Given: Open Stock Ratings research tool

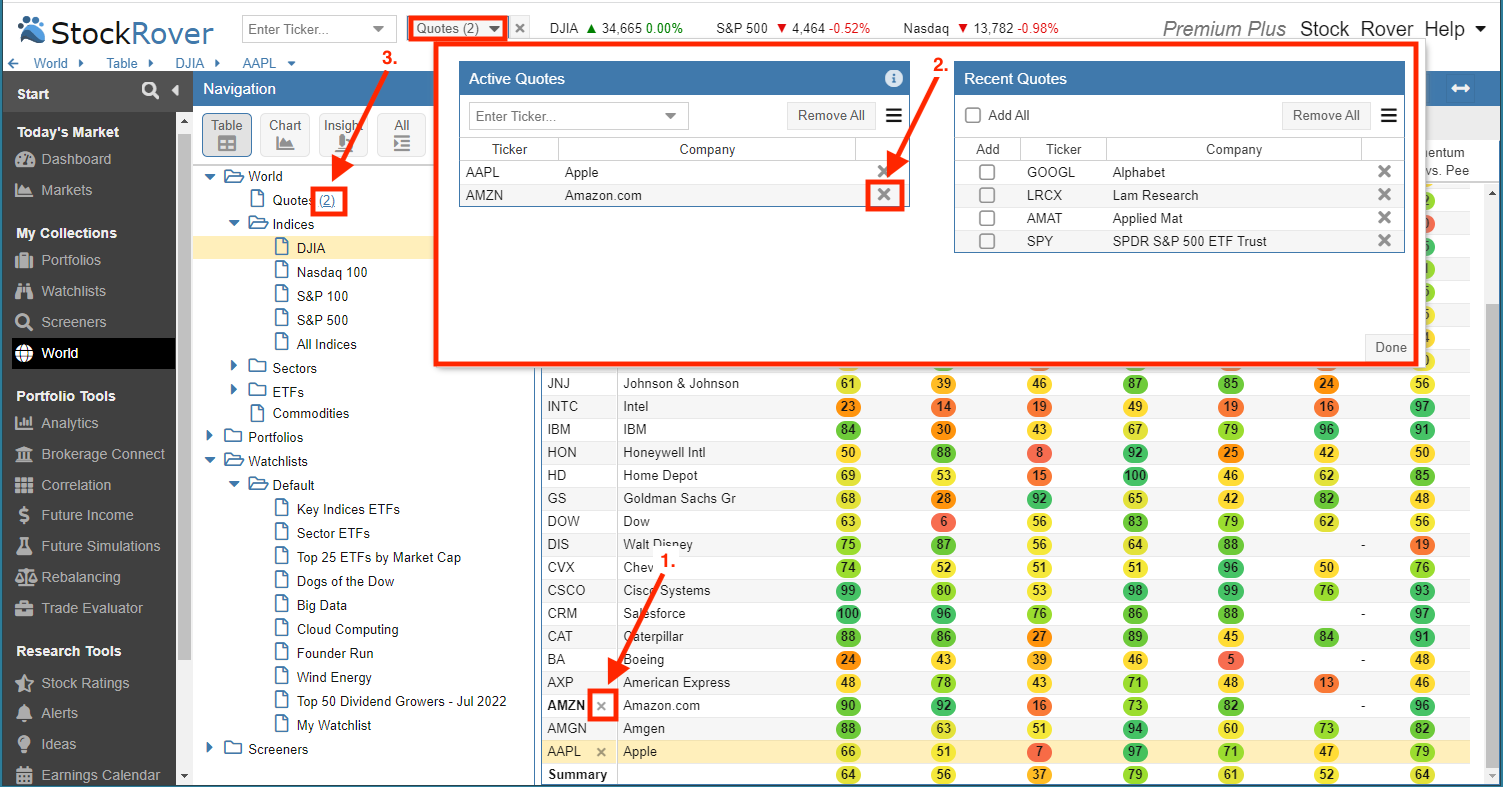Looking at the screenshot, I should pos(85,683).
